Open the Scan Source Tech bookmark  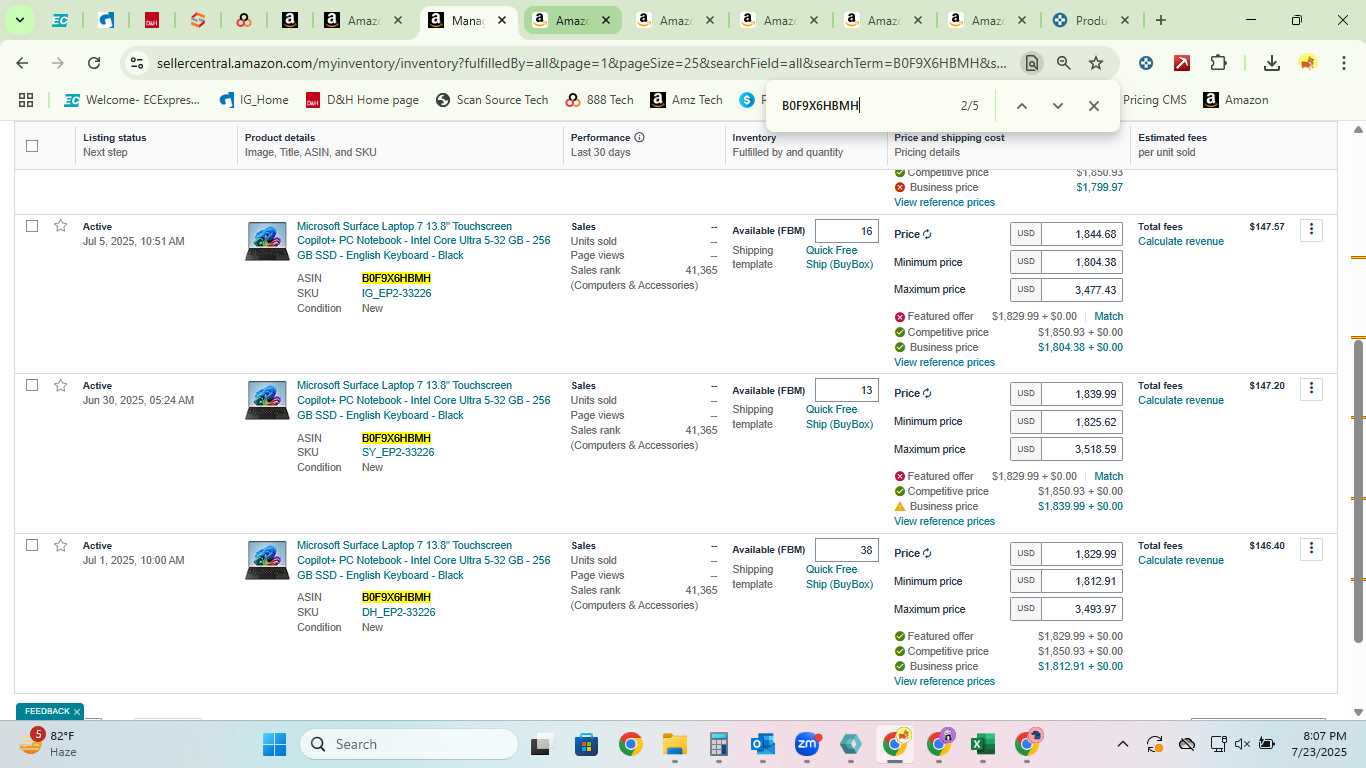click(492, 100)
